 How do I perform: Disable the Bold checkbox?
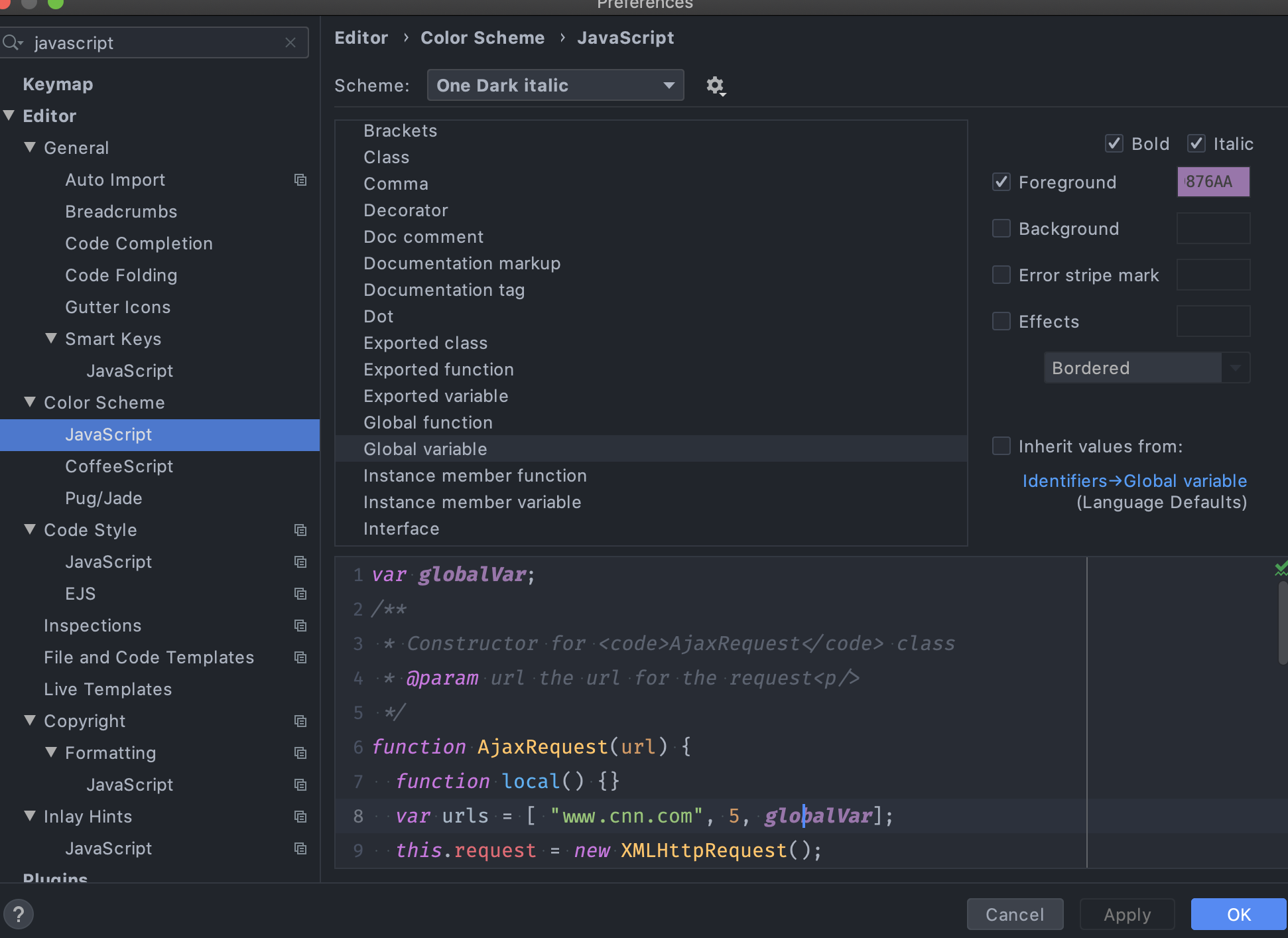click(x=1114, y=143)
